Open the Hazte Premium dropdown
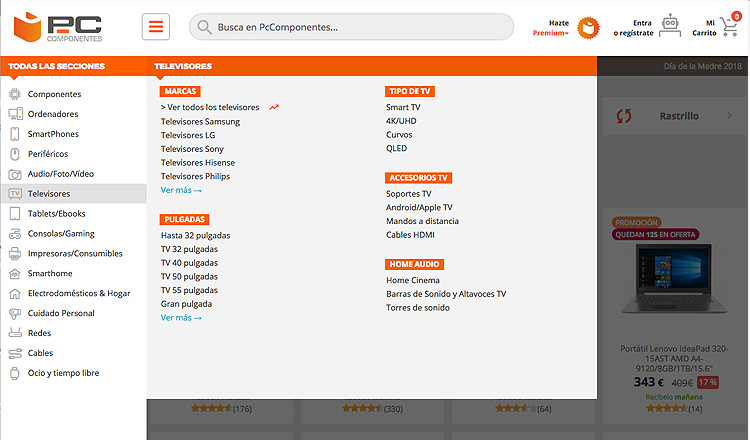Viewport: 750px width, 440px height. coord(551,28)
